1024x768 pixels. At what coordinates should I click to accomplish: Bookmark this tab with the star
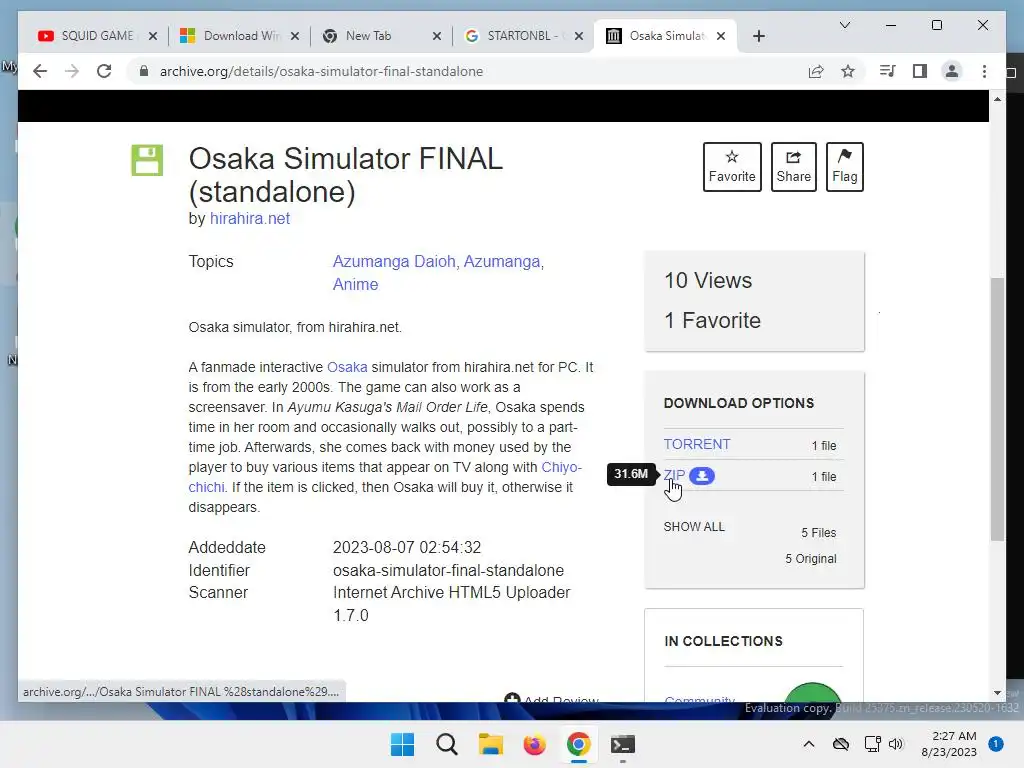coord(848,71)
